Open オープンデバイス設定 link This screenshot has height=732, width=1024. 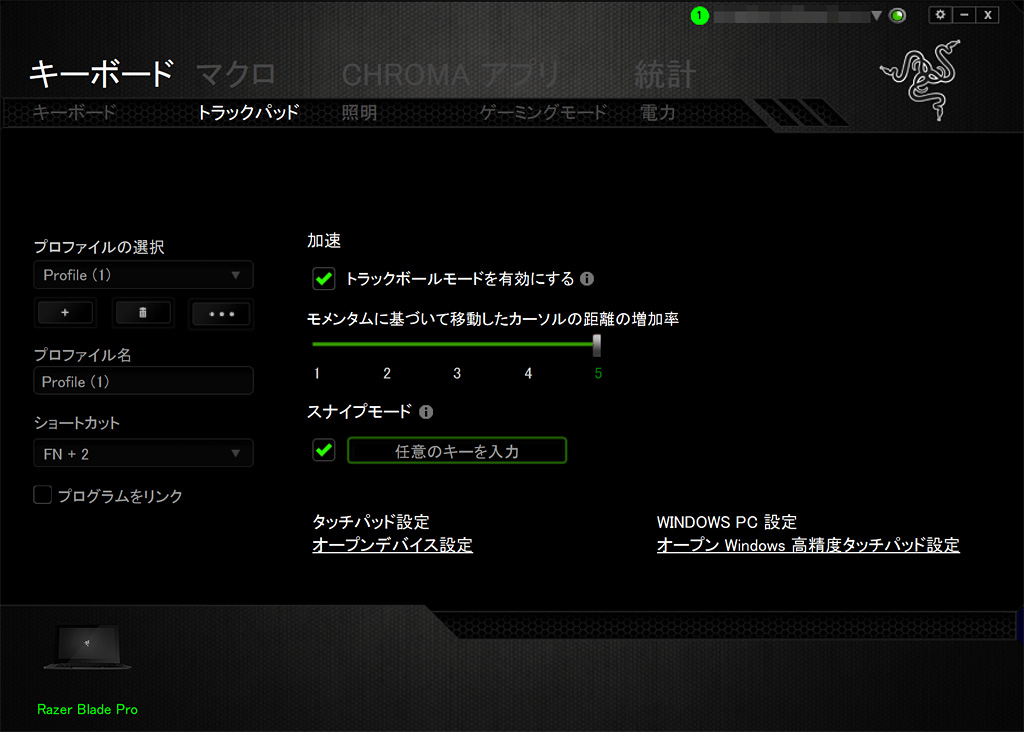(392, 545)
